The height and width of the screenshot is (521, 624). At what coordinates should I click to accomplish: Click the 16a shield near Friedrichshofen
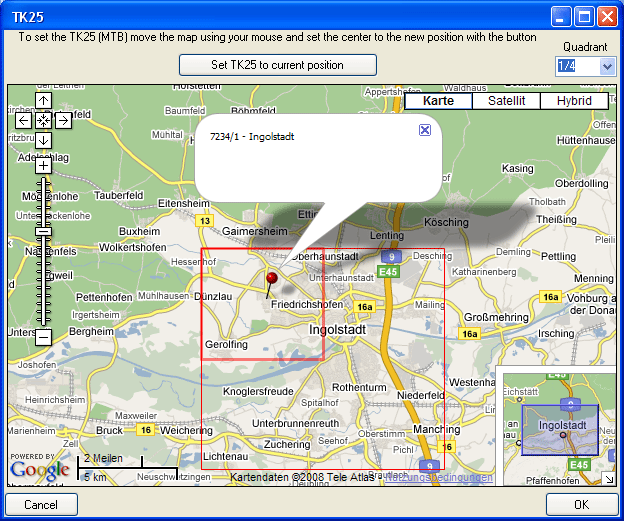(365, 307)
